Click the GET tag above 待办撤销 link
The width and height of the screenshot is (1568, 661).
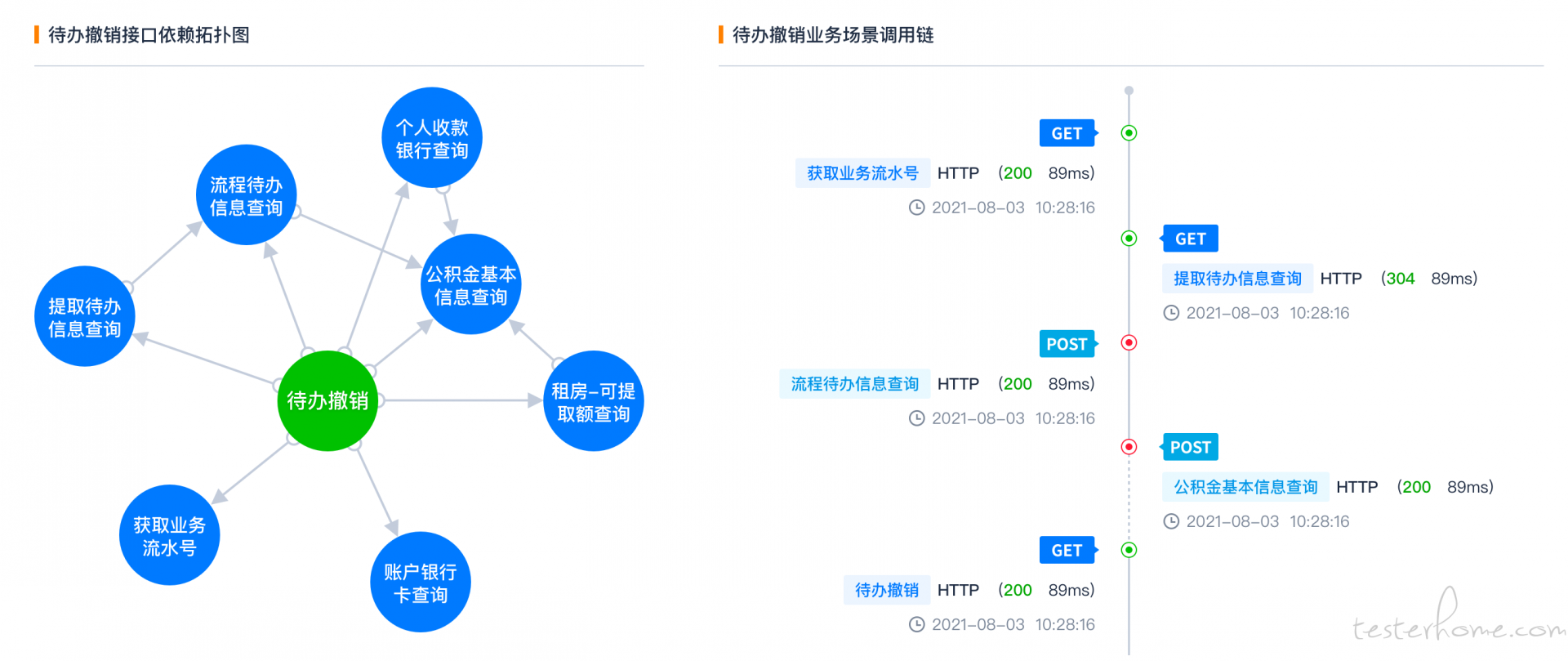1068,550
